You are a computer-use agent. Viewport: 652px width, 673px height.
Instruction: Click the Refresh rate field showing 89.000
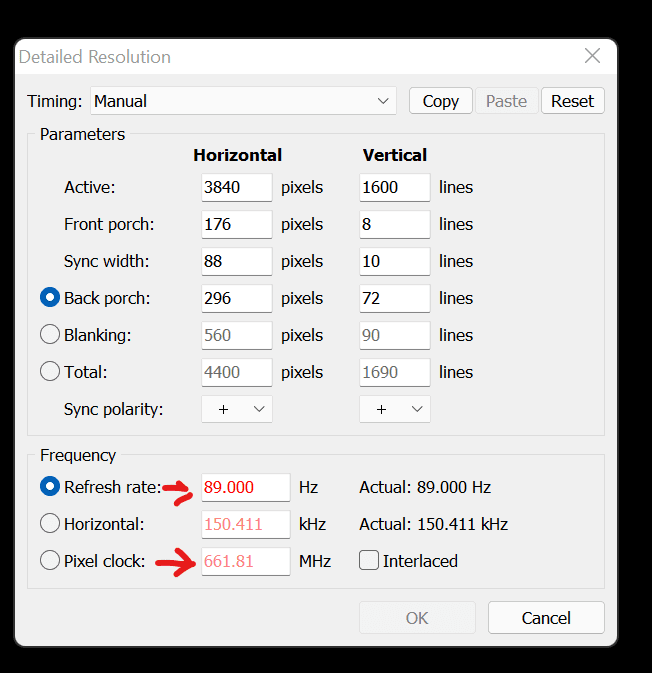pos(246,488)
